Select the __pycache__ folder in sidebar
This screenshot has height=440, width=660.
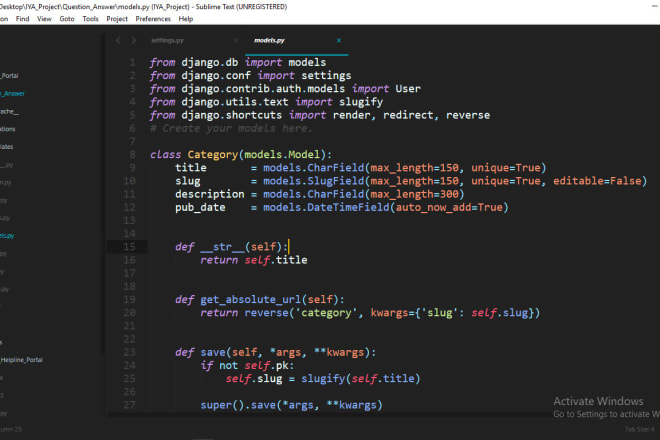coord(9,112)
